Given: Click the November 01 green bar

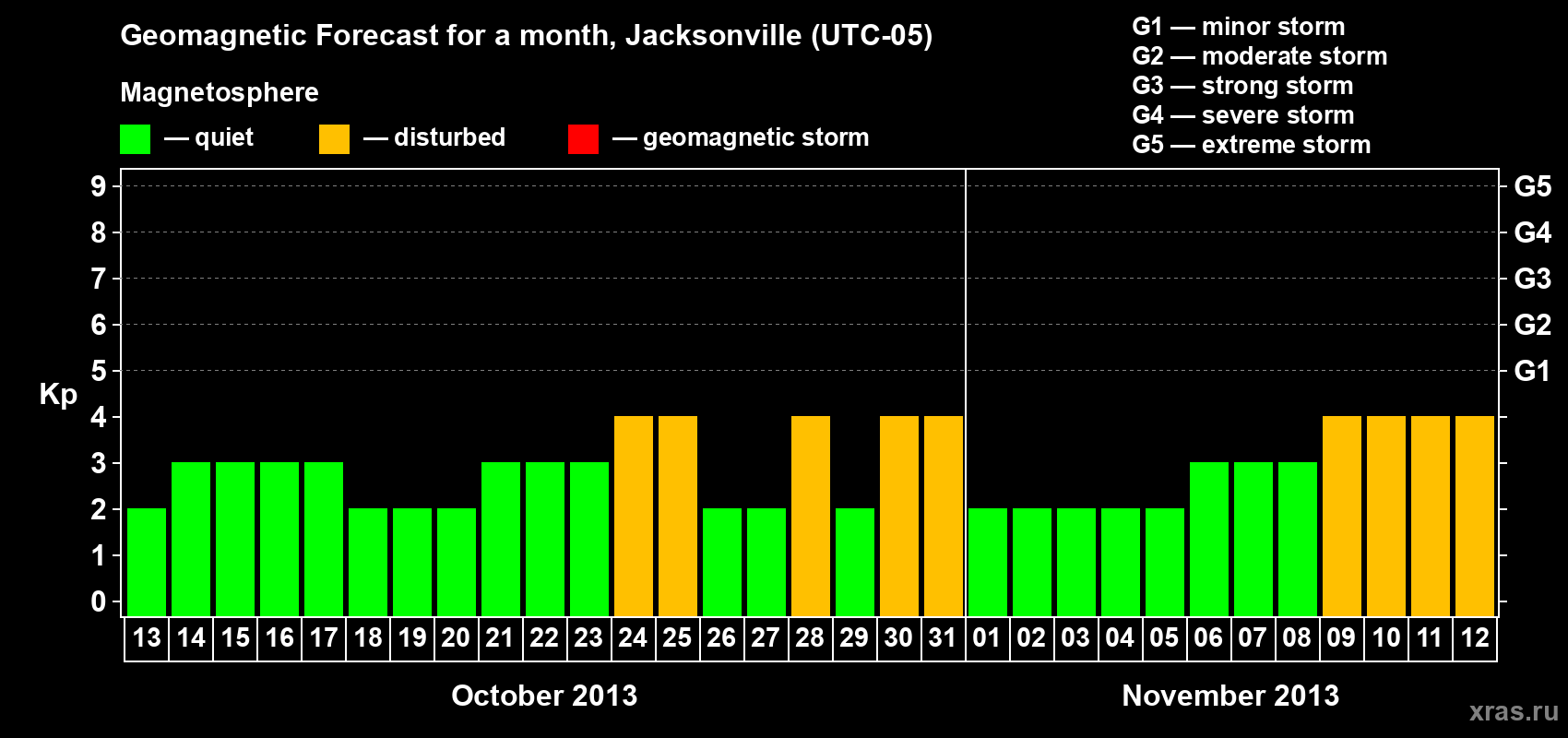Looking at the screenshot, I should click(x=988, y=562).
